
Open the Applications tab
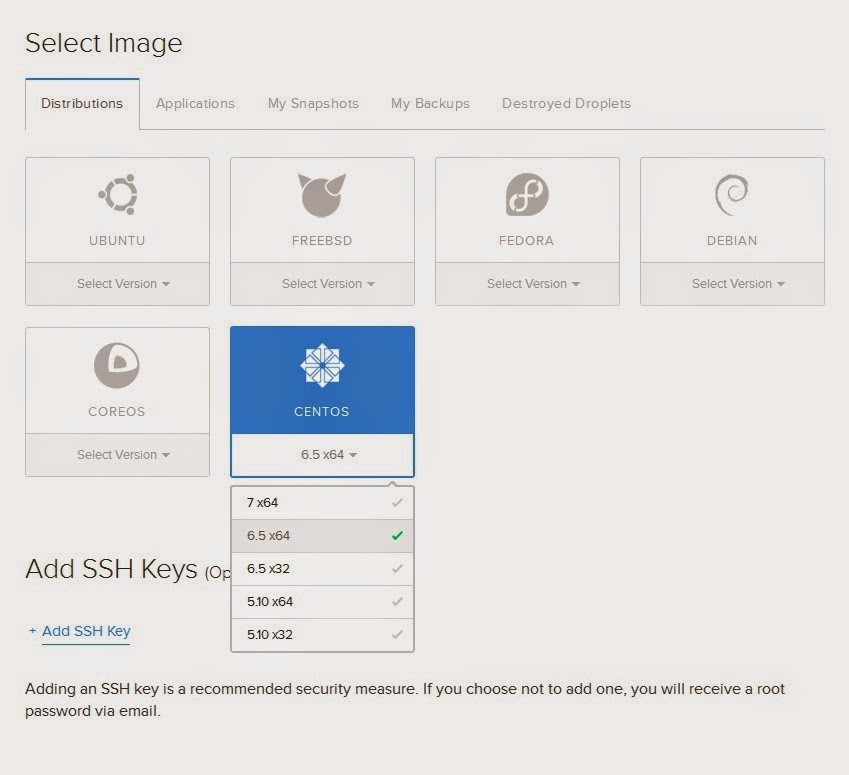pos(195,103)
